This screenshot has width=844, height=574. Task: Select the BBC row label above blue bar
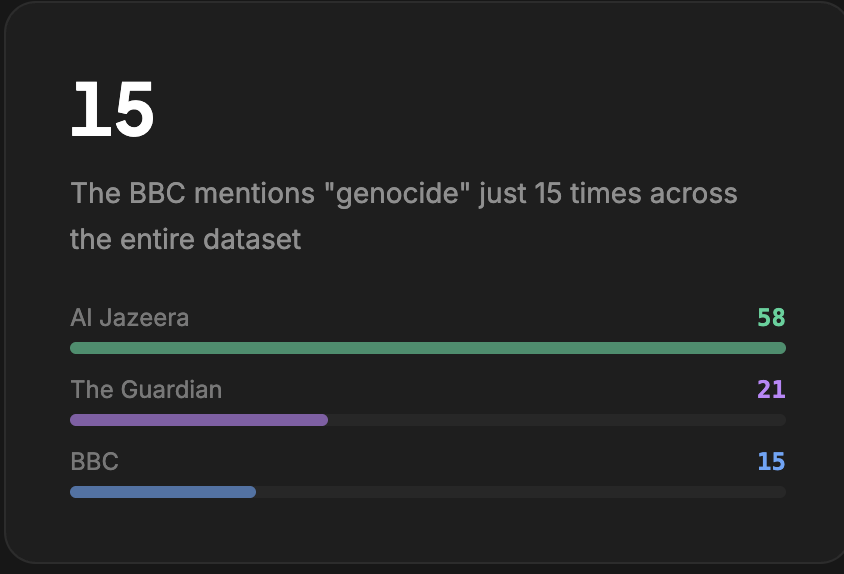pos(94,462)
